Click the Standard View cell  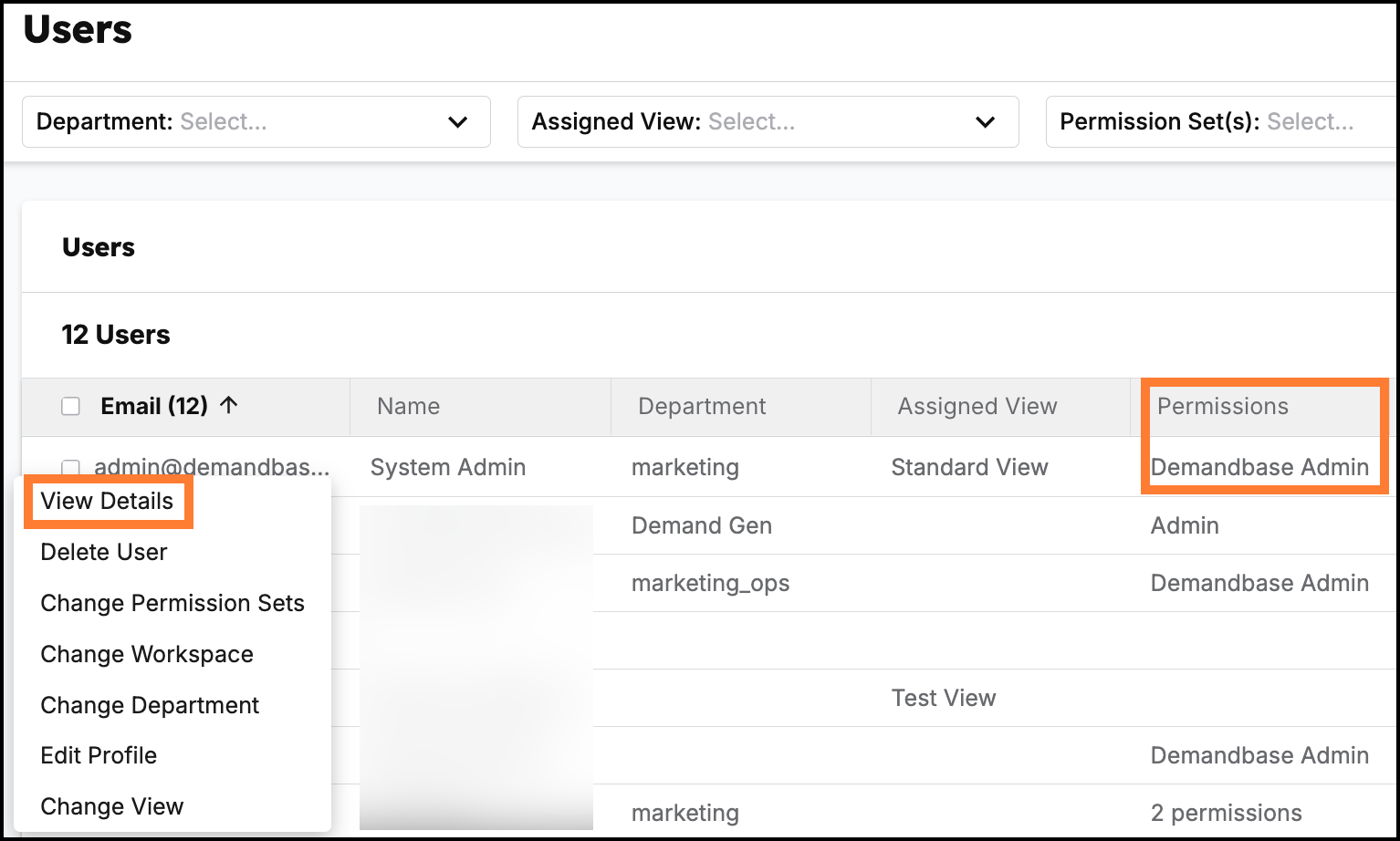point(969,467)
